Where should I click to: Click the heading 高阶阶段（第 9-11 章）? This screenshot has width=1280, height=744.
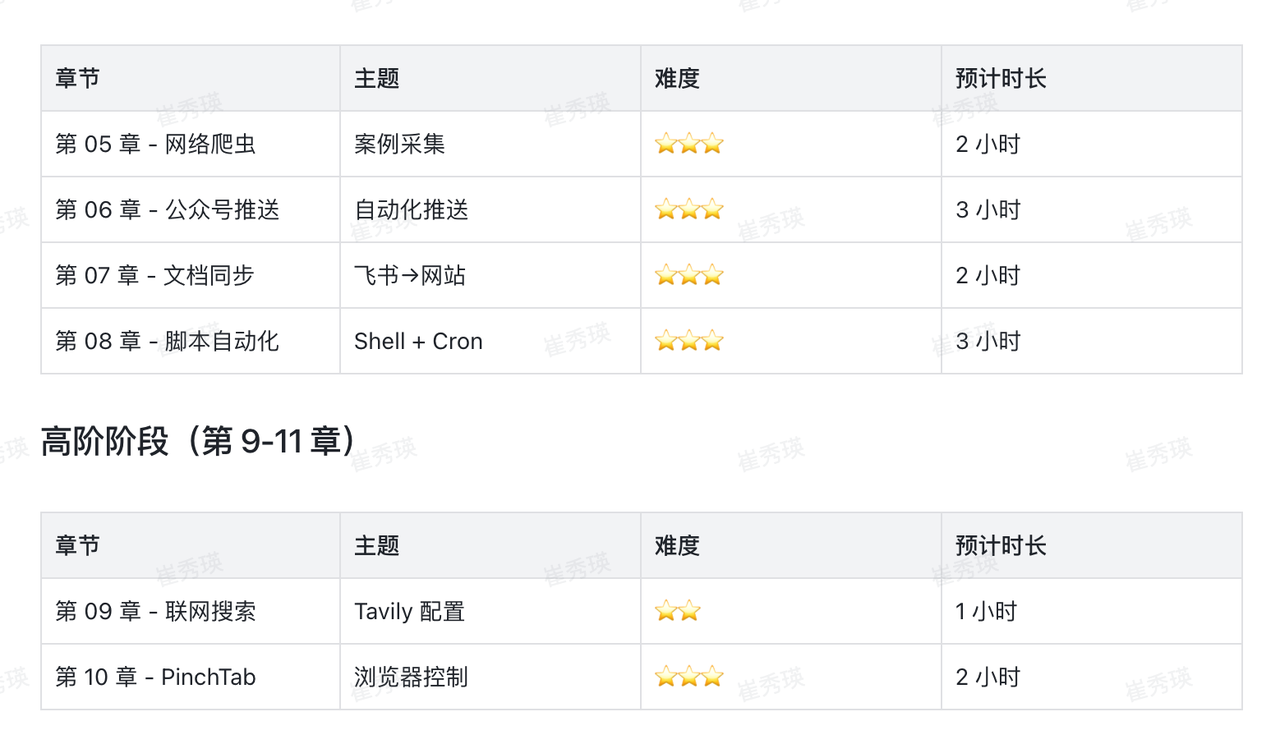tap(198, 441)
